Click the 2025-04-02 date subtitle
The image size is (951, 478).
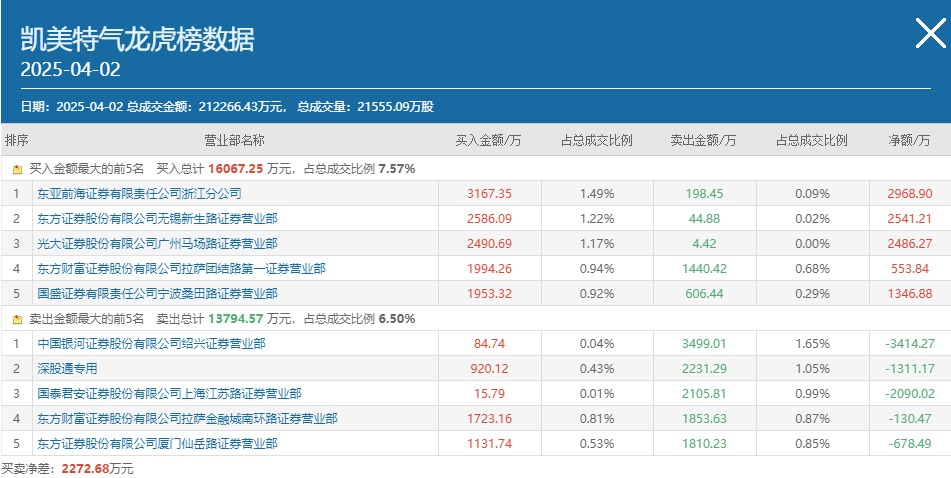click(70, 69)
